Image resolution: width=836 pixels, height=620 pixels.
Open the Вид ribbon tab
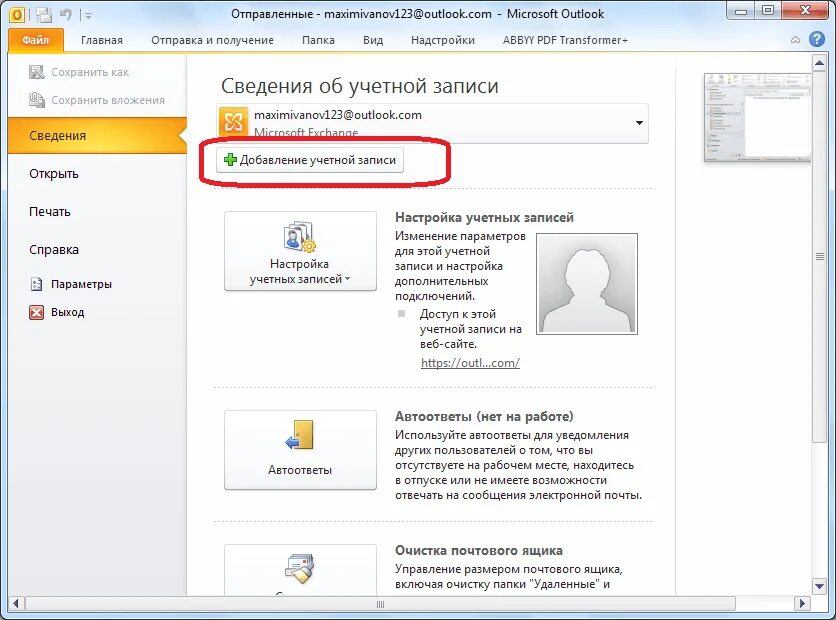pyautogui.click(x=373, y=41)
